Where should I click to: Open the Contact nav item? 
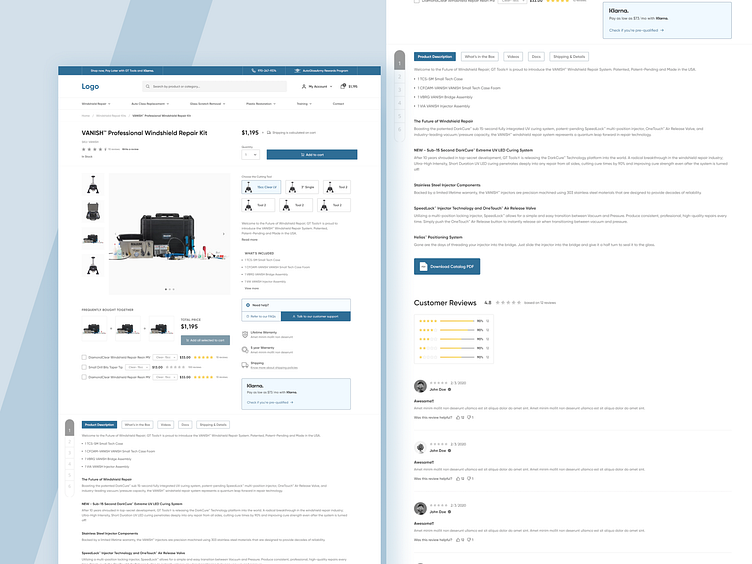pyautogui.click(x=339, y=104)
